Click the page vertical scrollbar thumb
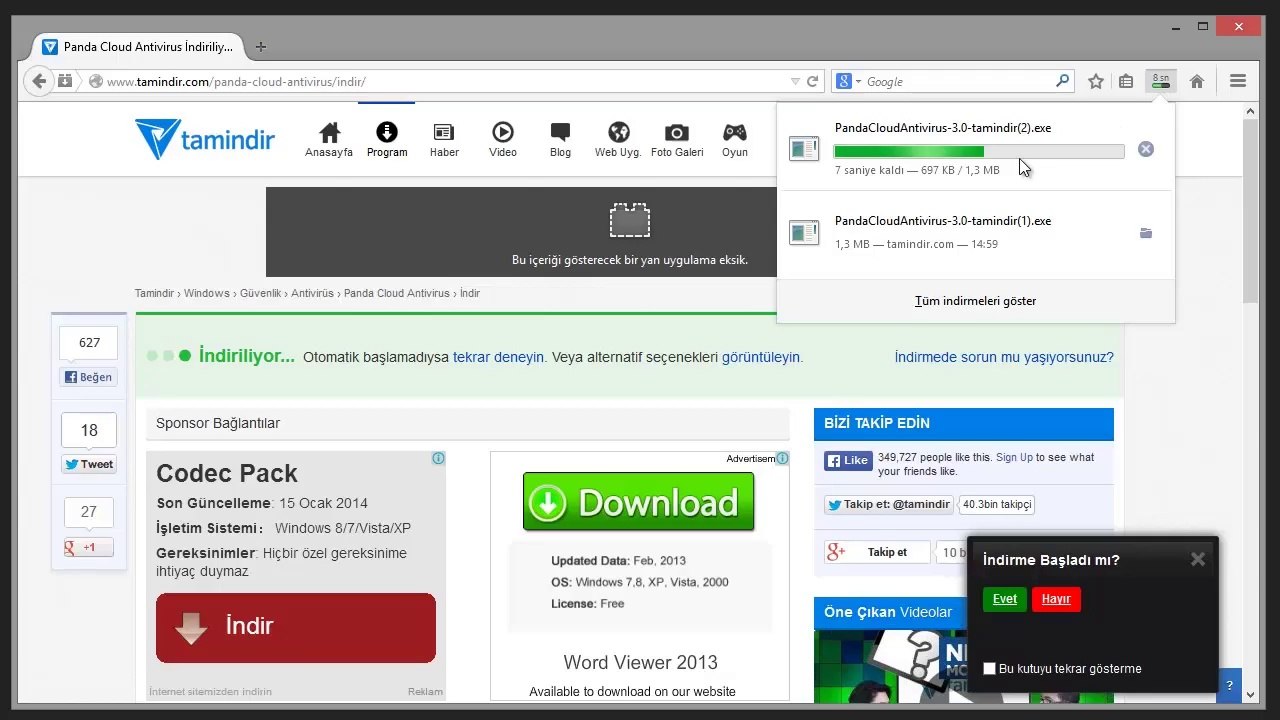The height and width of the screenshot is (720, 1280). [1250, 210]
